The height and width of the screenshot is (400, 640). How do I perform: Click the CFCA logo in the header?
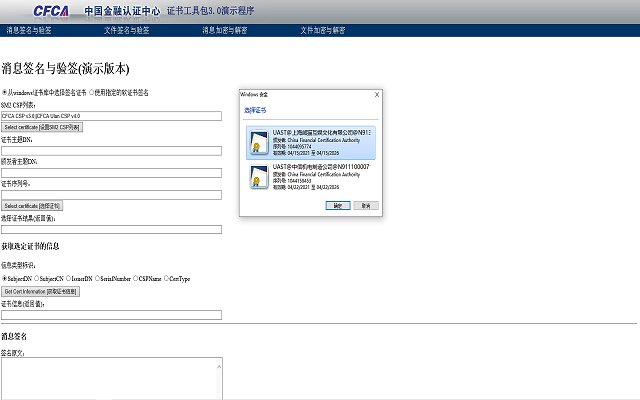pyautogui.click(x=51, y=11)
